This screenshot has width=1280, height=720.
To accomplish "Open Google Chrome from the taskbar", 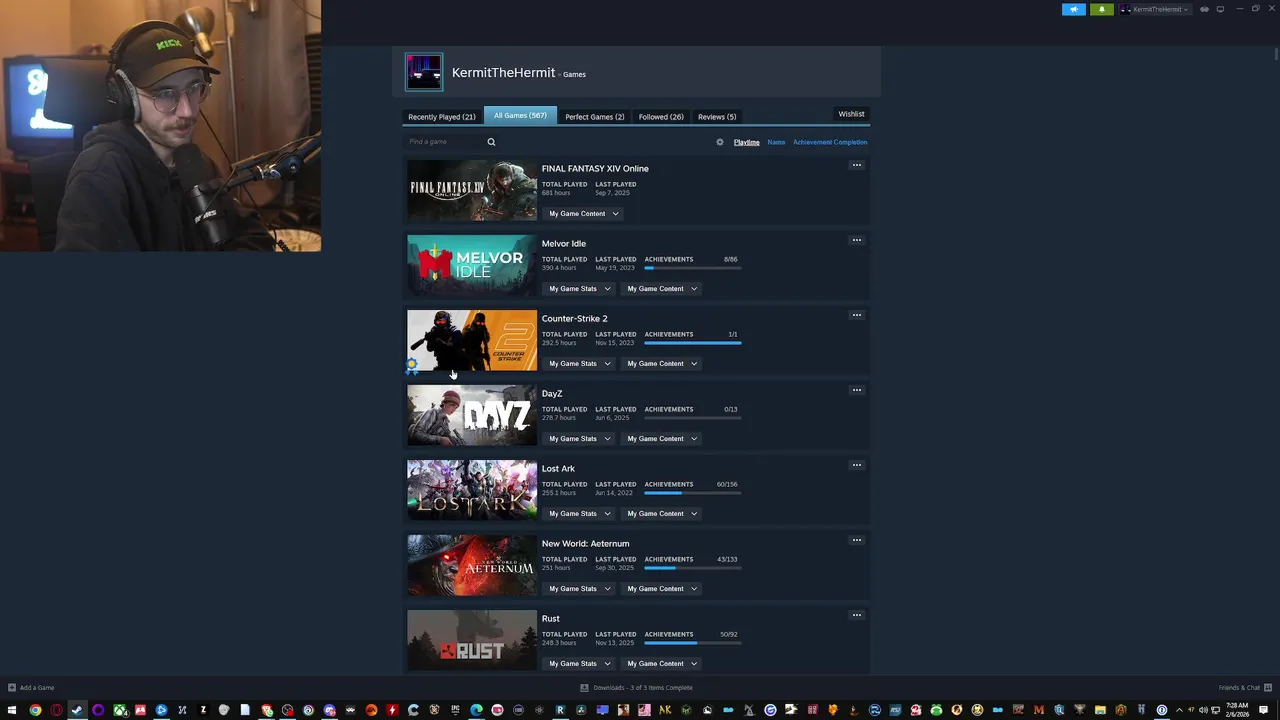I will (35, 710).
